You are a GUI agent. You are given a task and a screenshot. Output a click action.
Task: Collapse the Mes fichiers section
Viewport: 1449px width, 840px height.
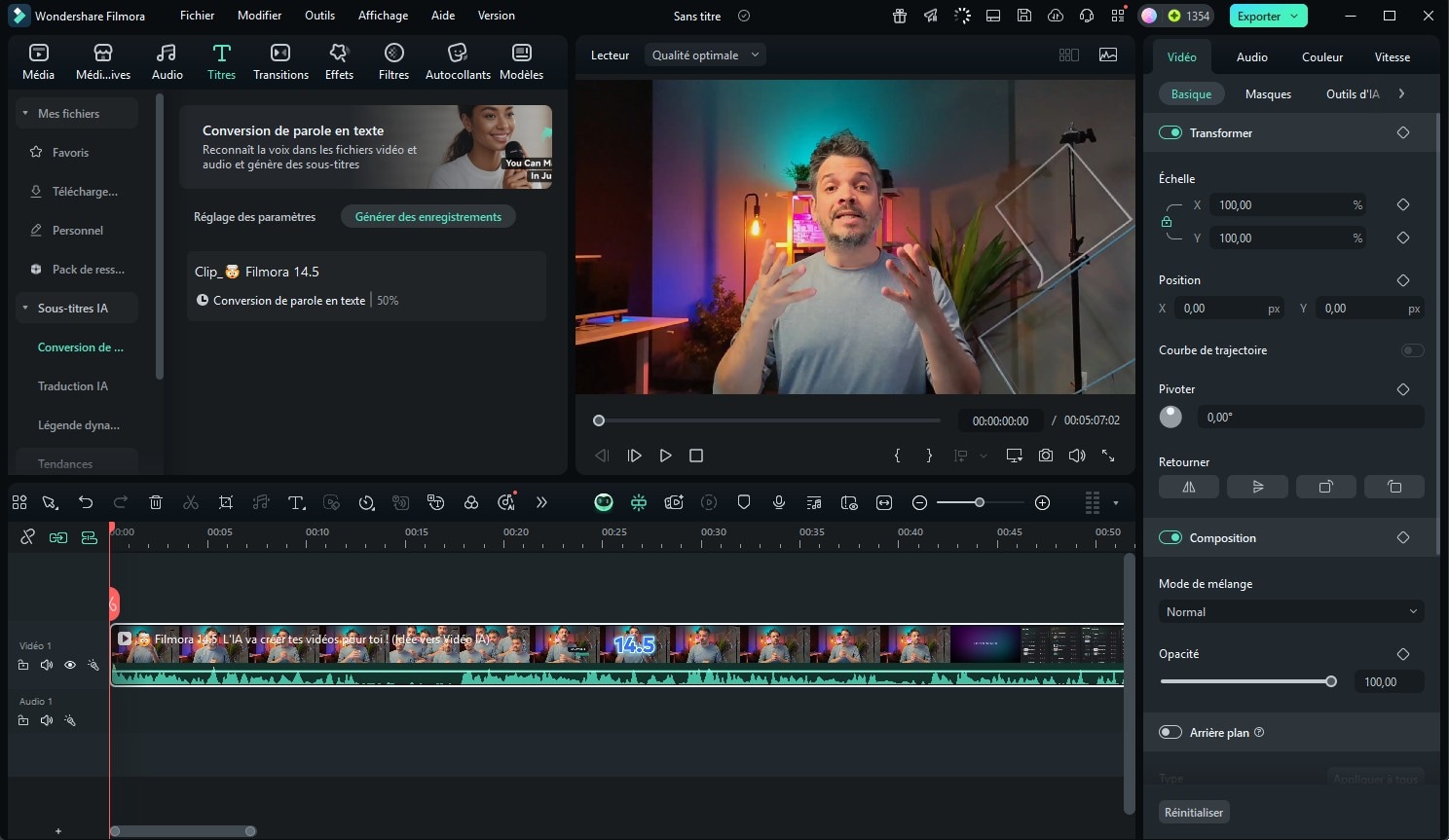tap(25, 114)
